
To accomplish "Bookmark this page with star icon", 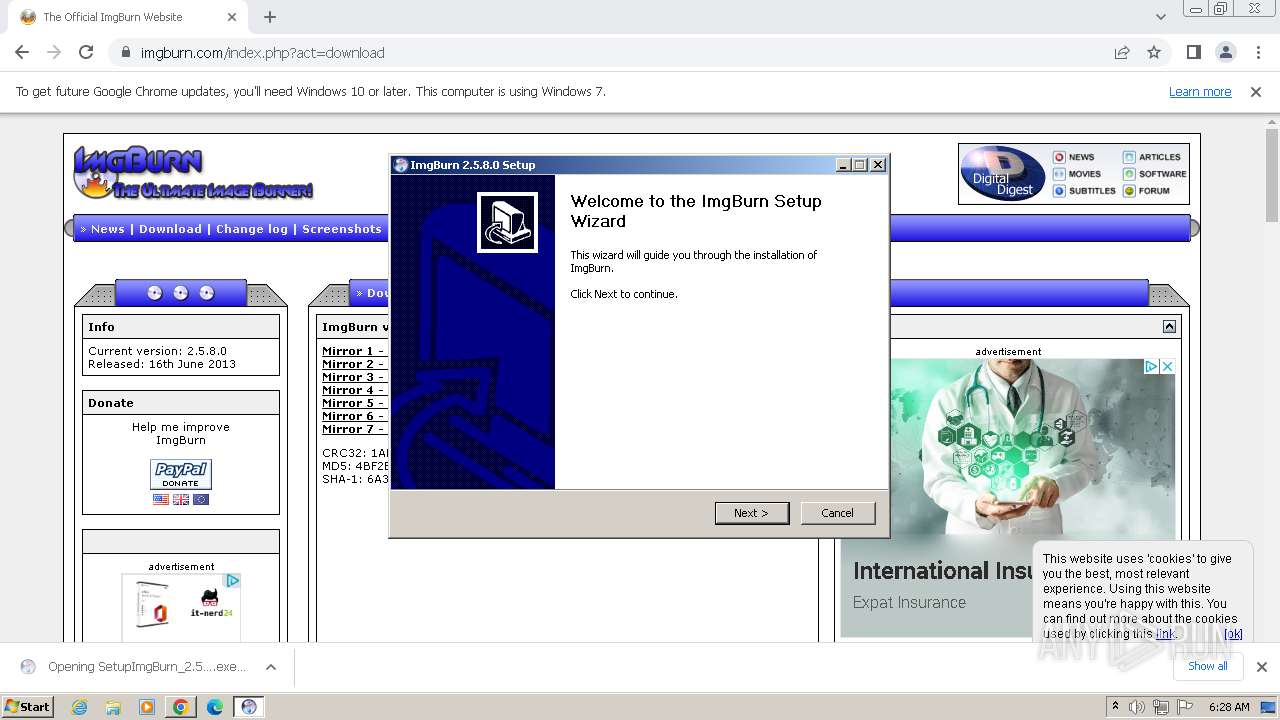I will point(1154,53).
